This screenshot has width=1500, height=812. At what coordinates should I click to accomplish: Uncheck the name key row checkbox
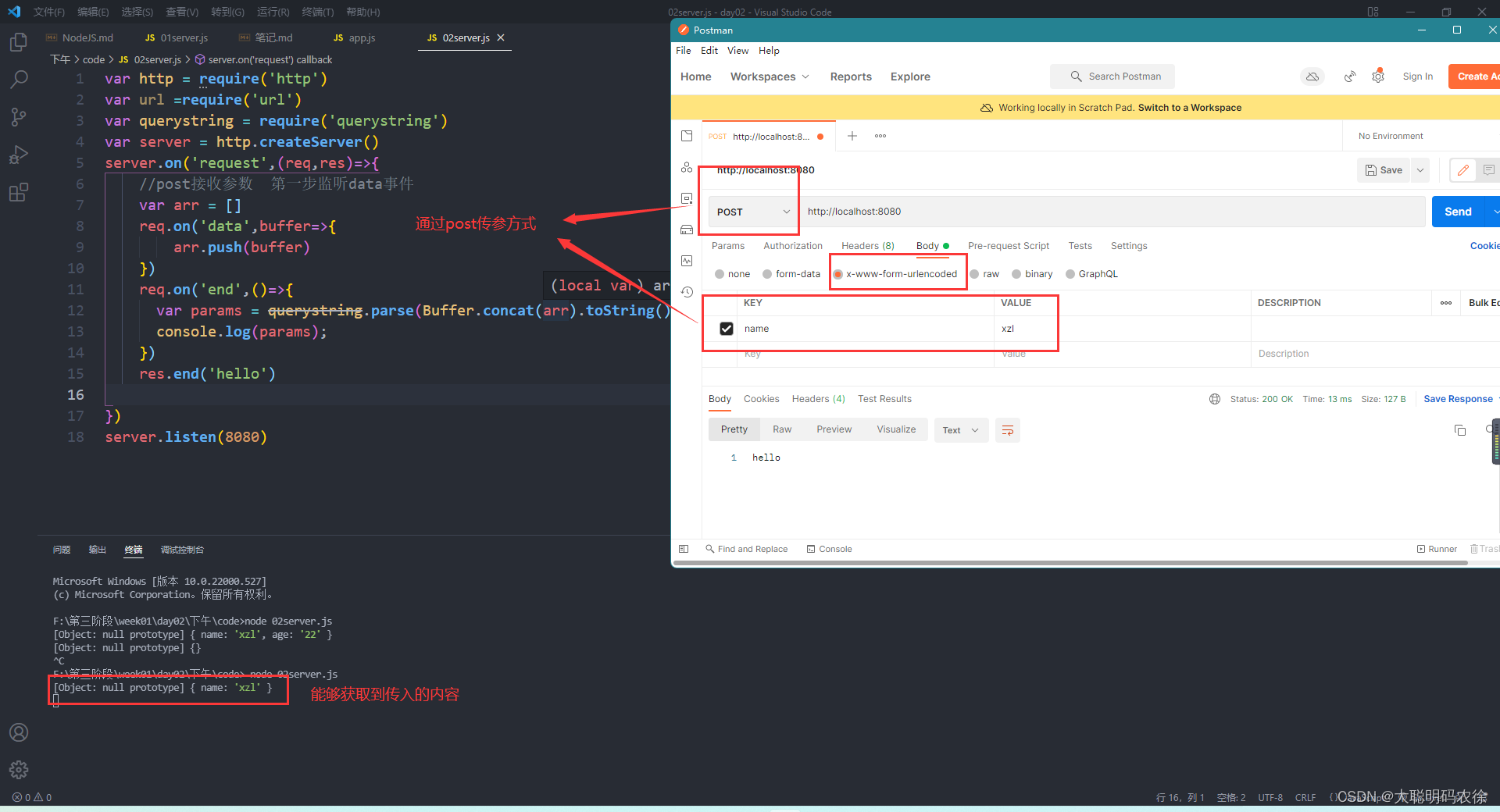point(727,329)
